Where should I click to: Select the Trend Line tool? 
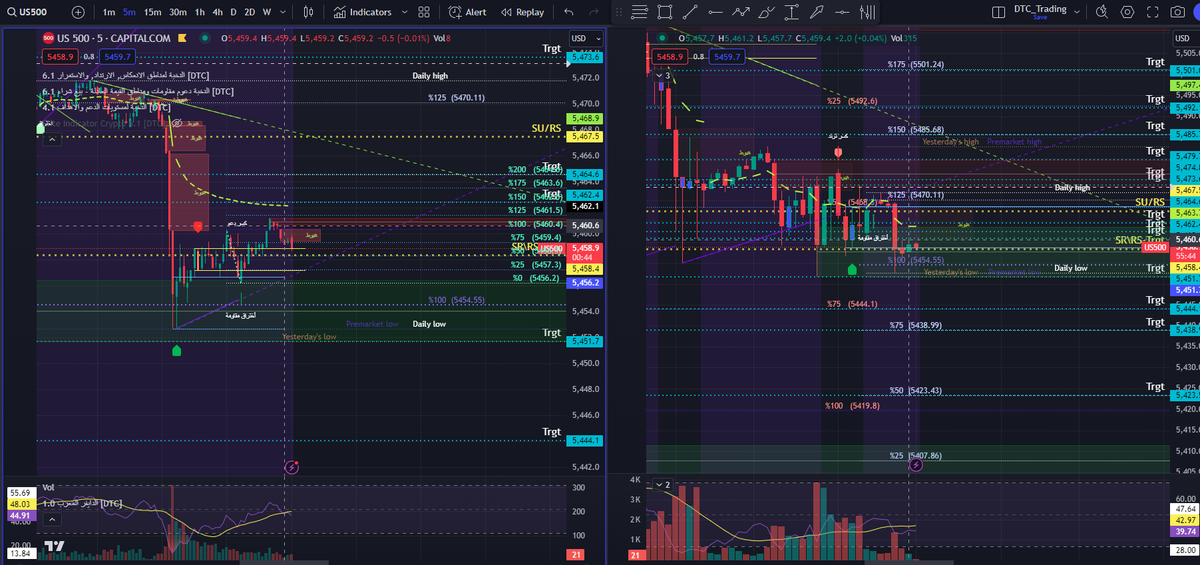tap(690, 12)
